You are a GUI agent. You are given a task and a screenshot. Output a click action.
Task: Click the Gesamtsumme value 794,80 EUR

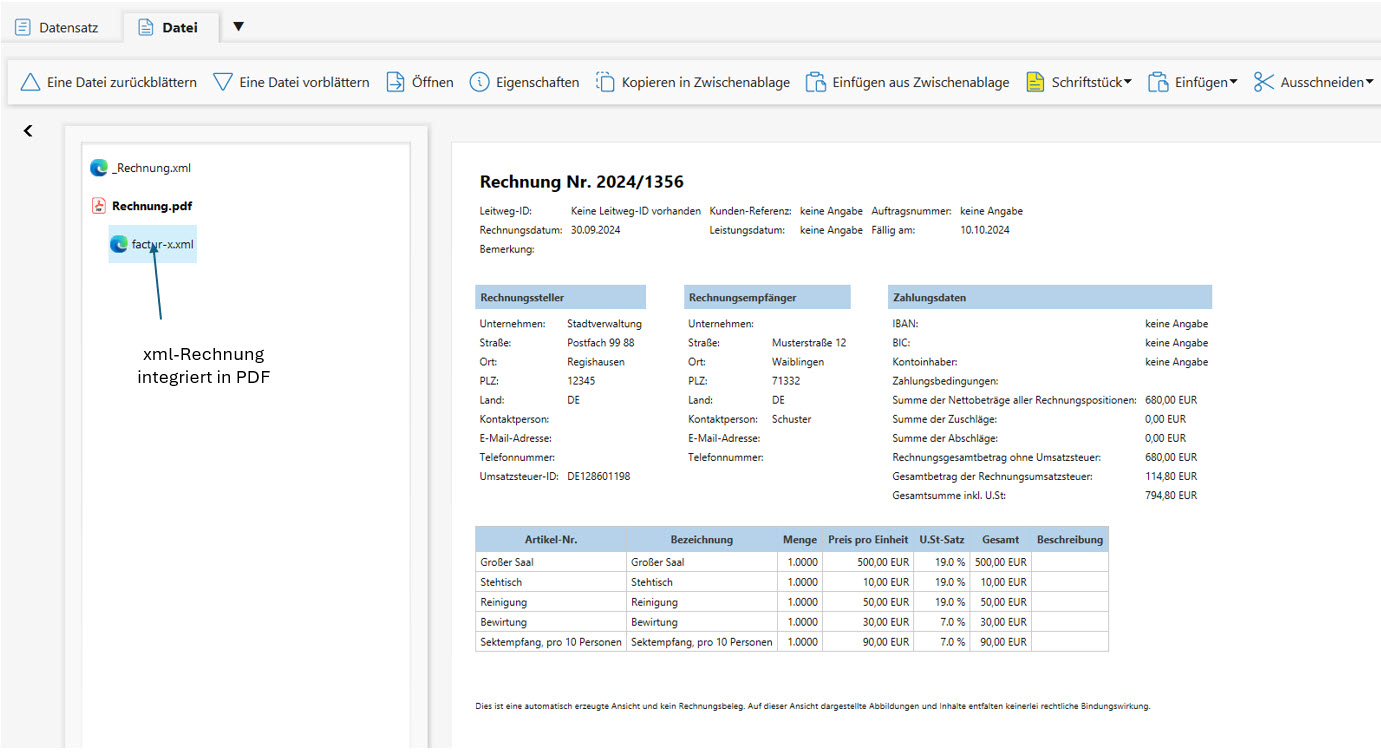point(1171,495)
